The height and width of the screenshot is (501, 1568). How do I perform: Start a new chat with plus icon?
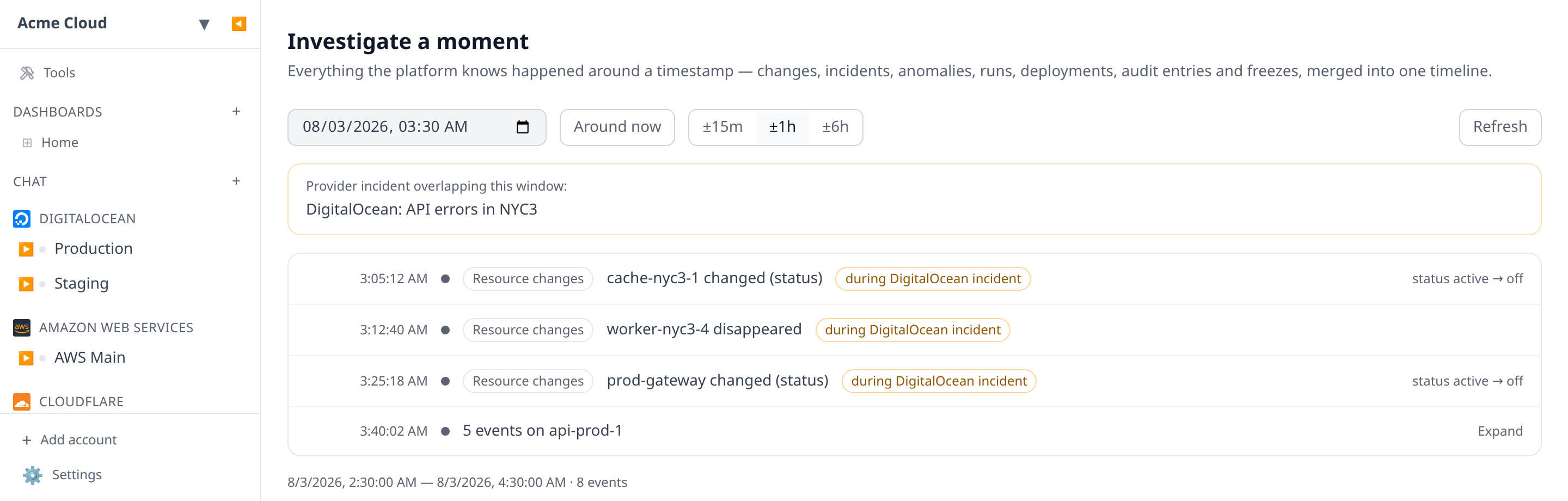click(236, 181)
